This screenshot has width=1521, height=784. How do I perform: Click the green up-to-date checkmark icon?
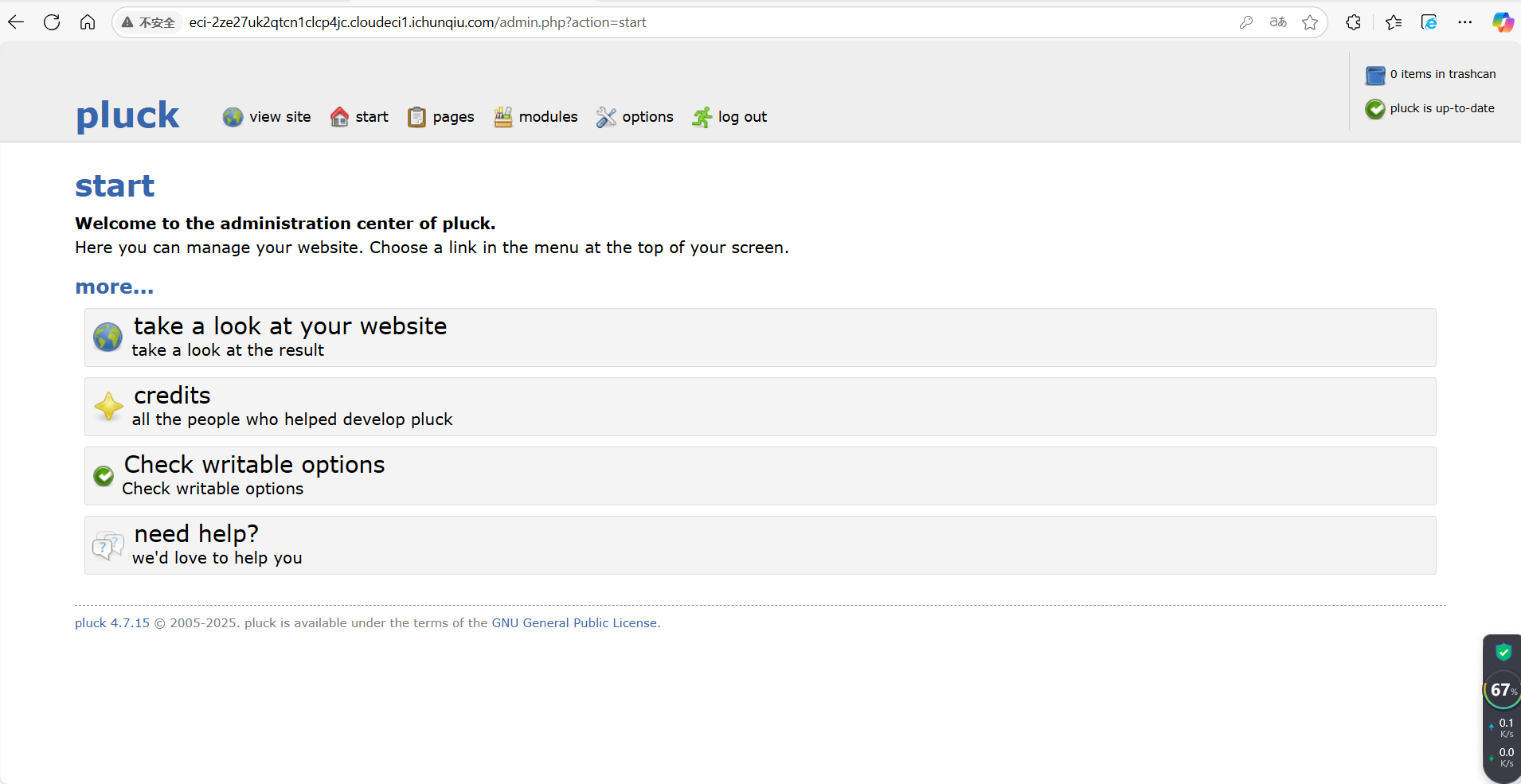1375,109
